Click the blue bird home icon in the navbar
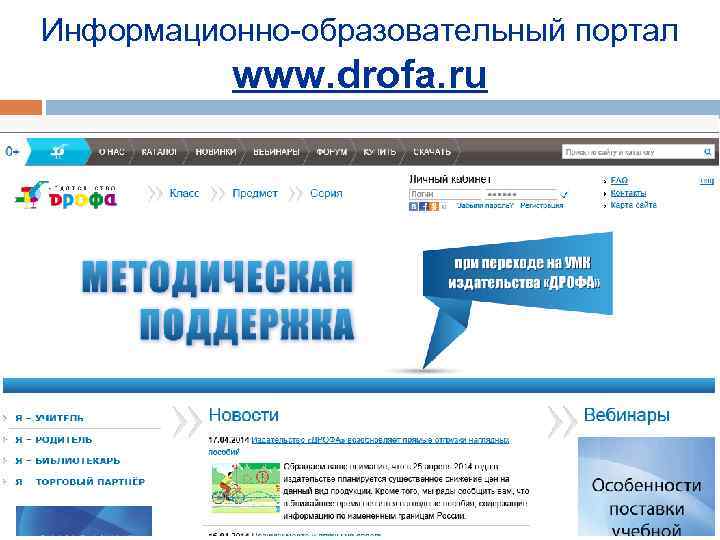 tap(58, 152)
